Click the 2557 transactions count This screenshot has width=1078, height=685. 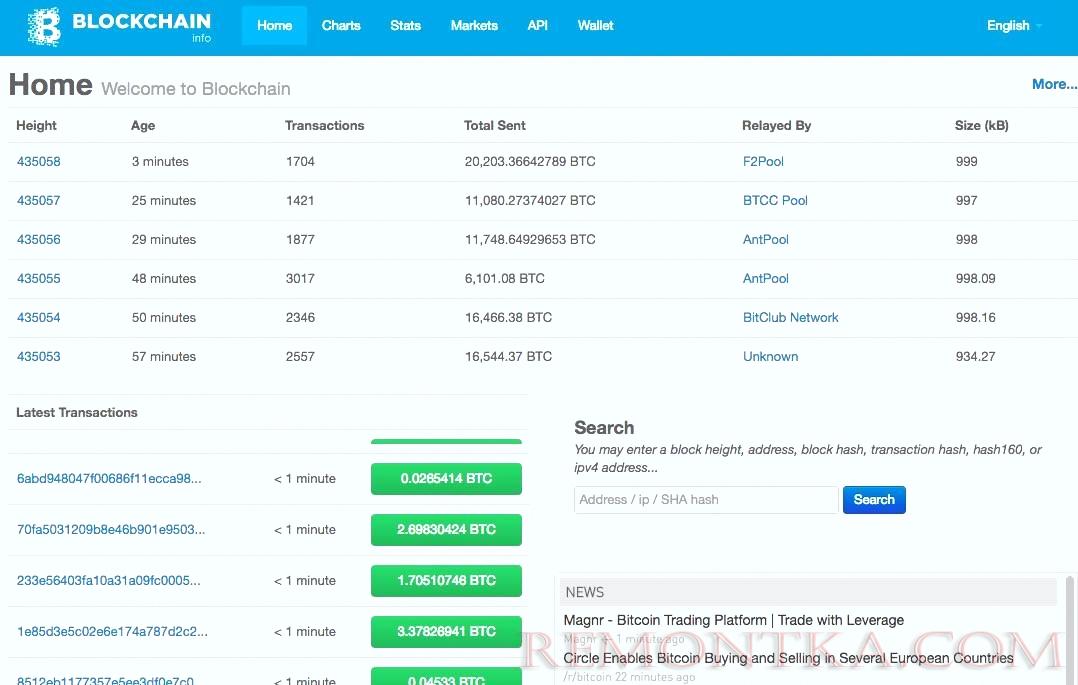tap(300, 356)
